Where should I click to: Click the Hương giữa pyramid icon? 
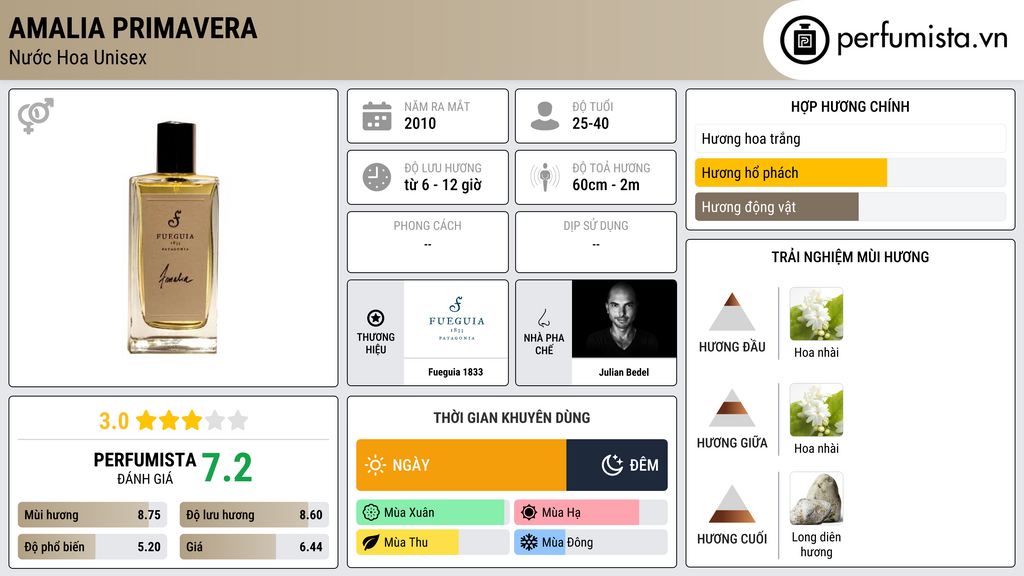[x=732, y=408]
